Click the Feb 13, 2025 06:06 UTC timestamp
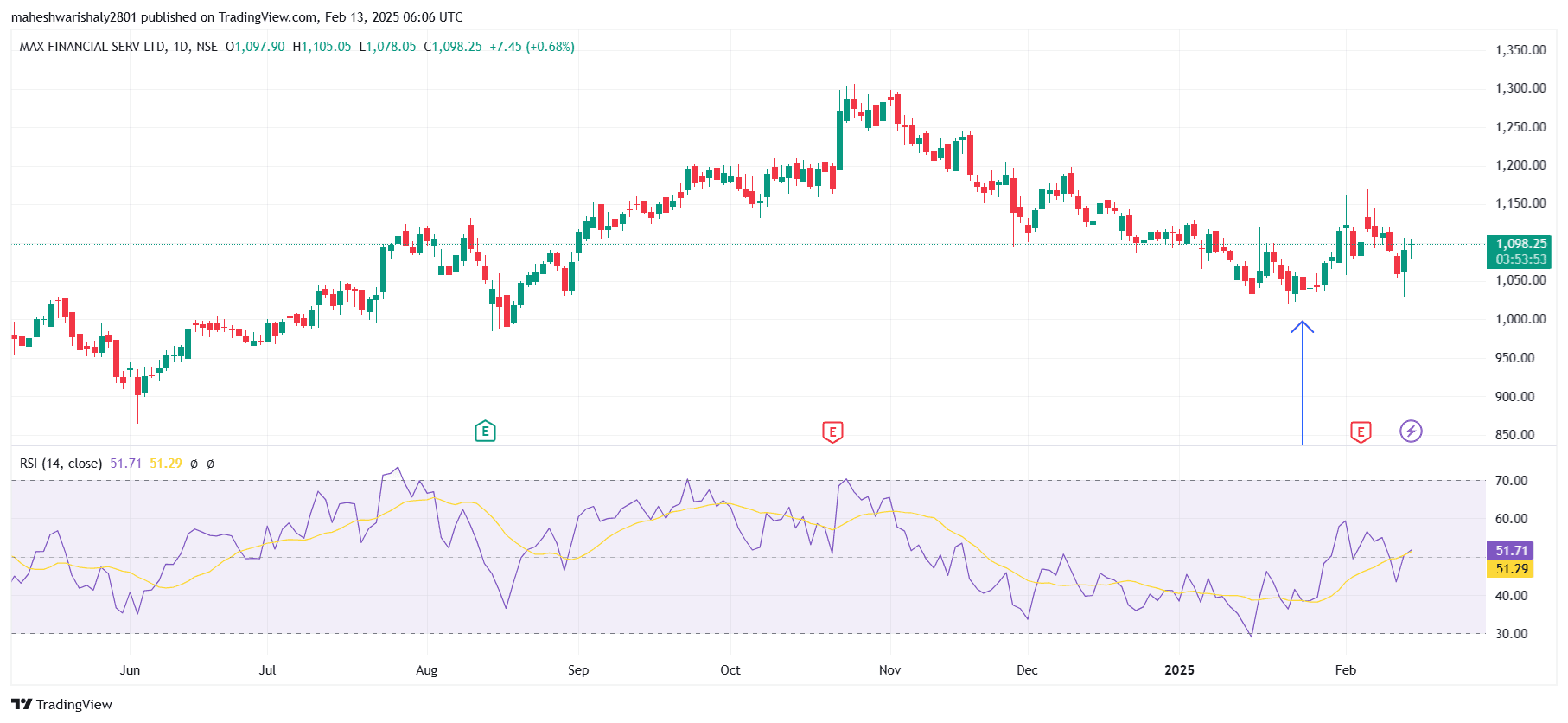The height and width of the screenshot is (723, 1568). 394,17
